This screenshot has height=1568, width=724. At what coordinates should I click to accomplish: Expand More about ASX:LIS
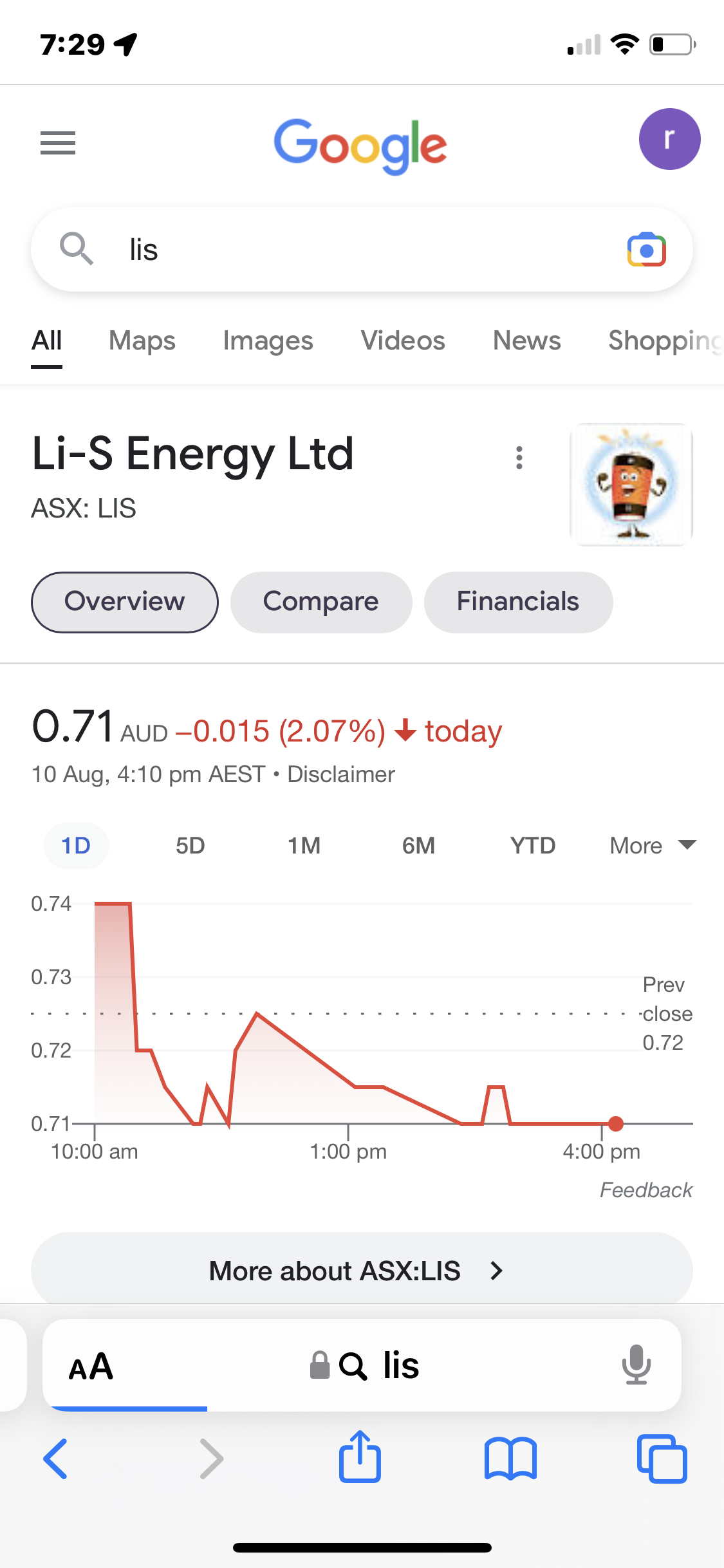point(362,1271)
